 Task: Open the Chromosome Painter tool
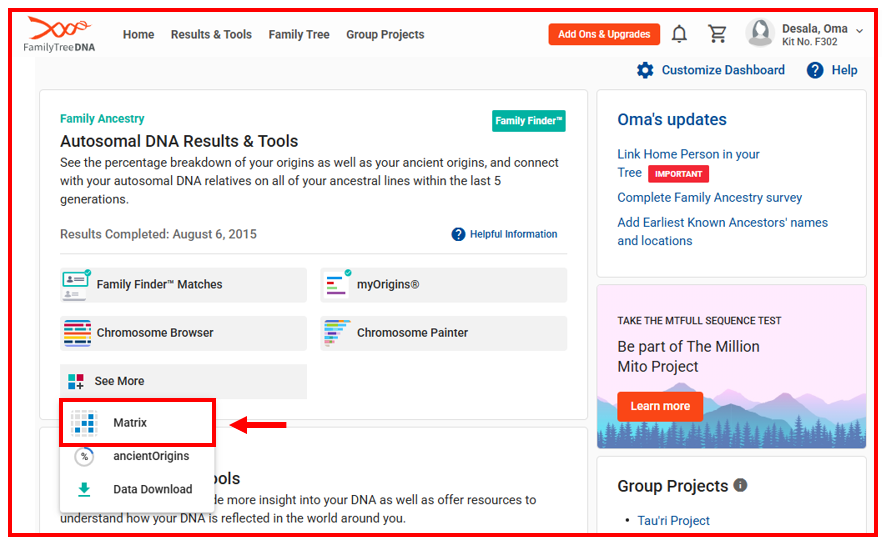(444, 333)
